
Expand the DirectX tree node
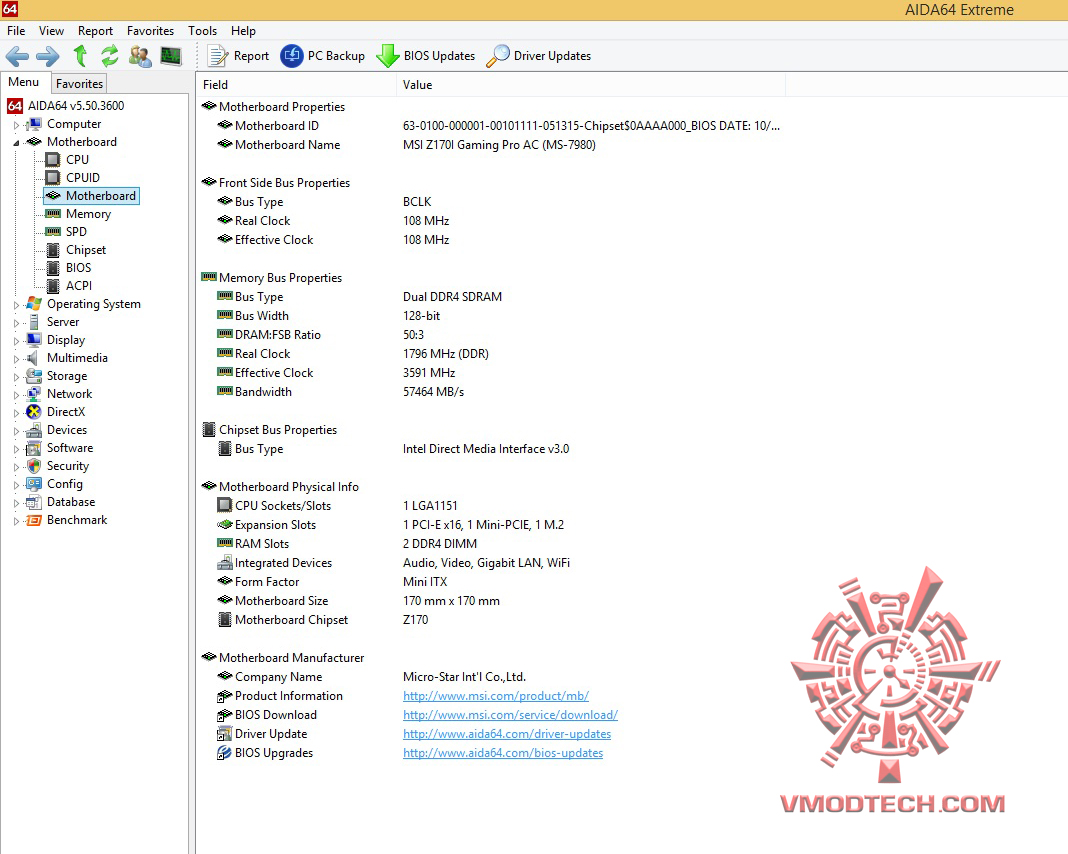click(16, 413)
